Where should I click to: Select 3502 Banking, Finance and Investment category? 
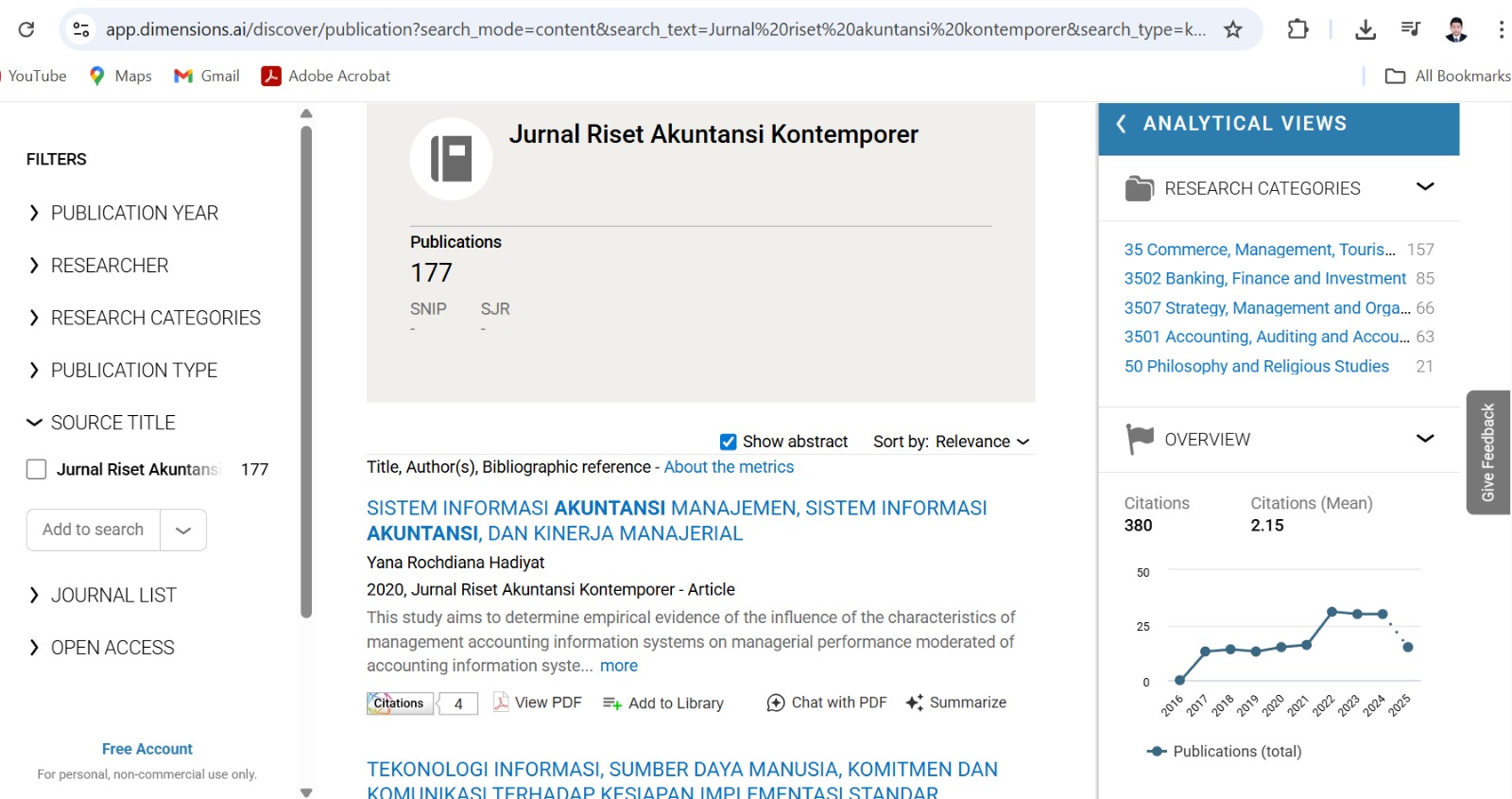(1264, 278)
